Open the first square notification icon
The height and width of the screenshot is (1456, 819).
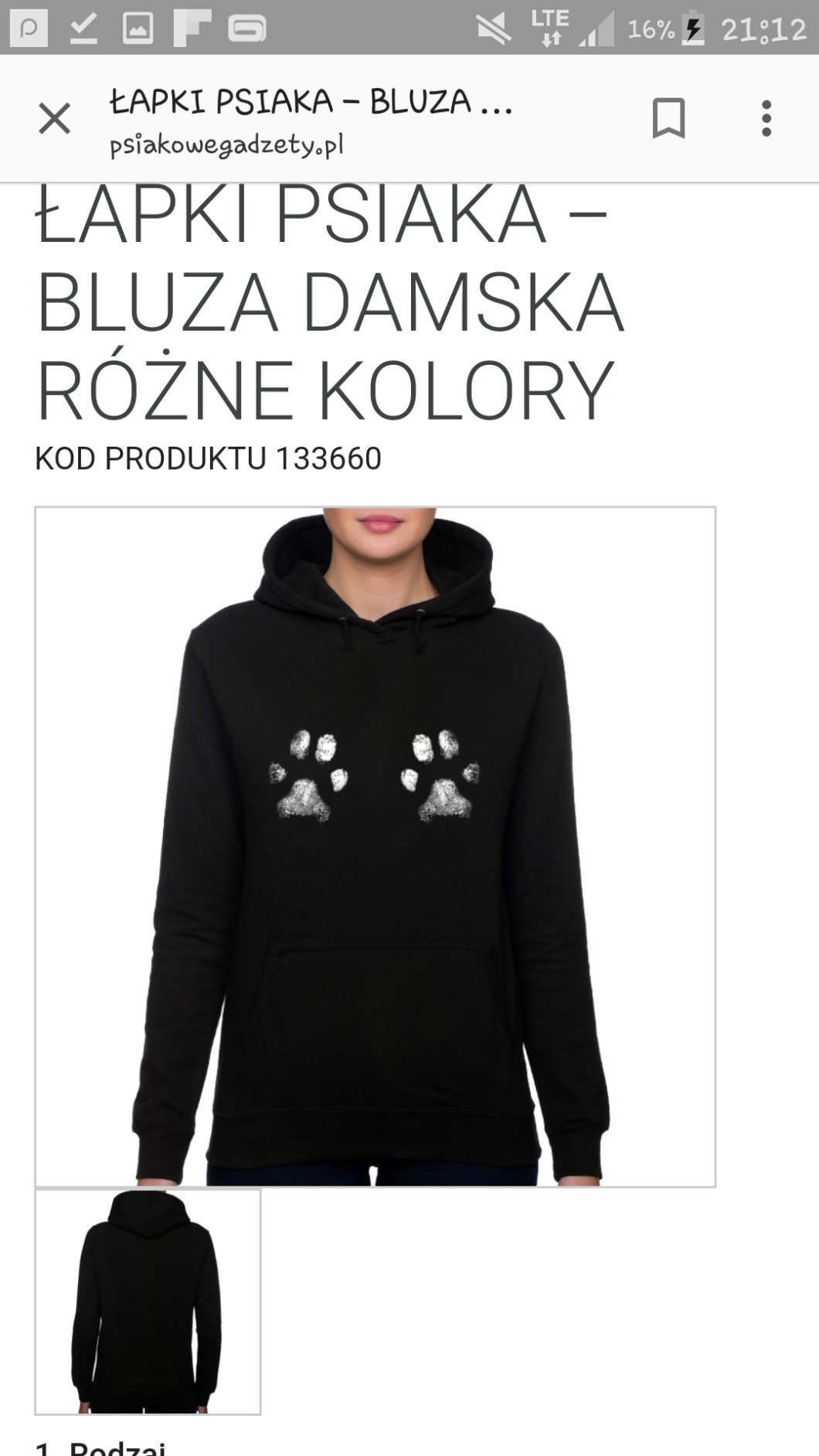click(29, 29)
